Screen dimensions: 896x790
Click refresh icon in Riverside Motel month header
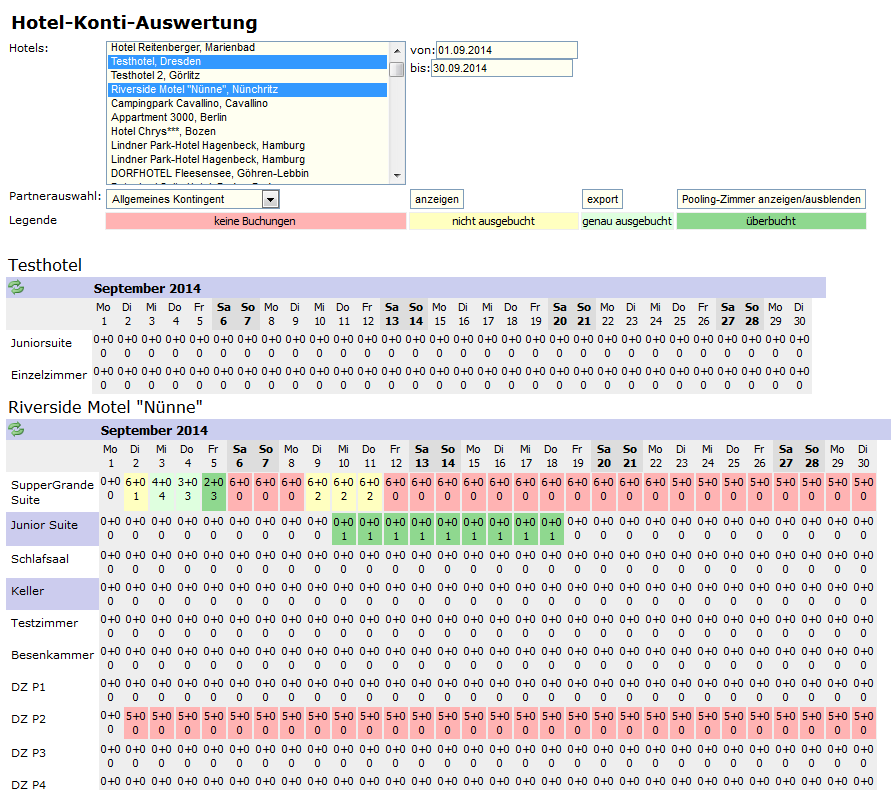point(16,430)
